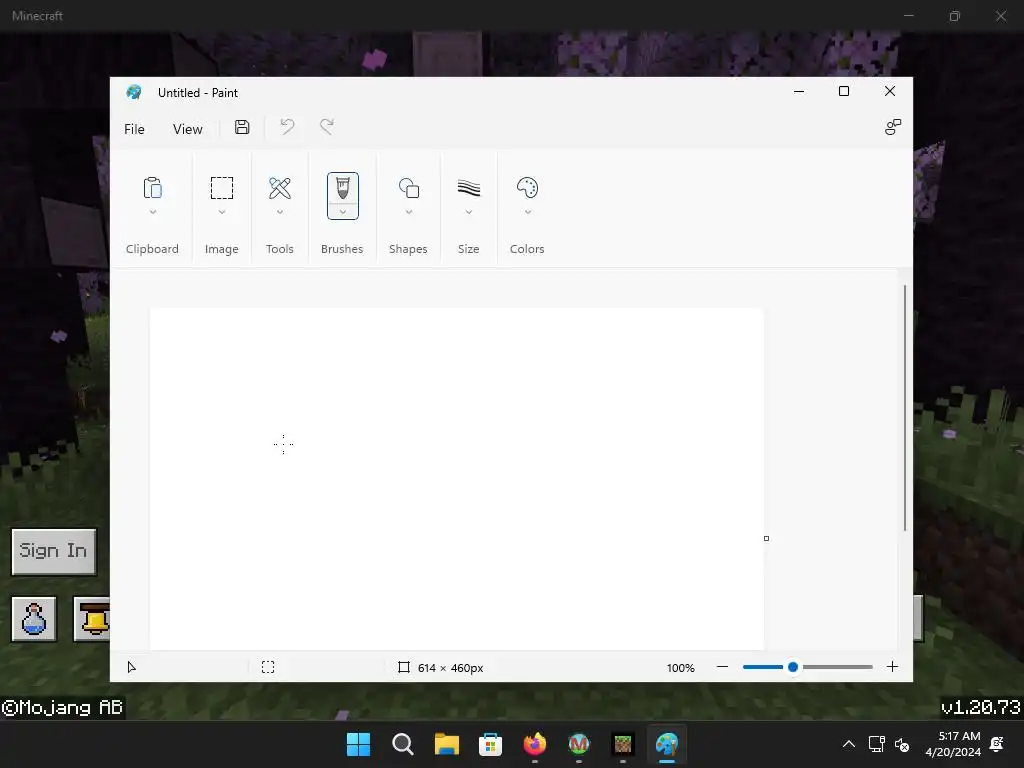Open File Explorer from taskbar
Screen dimensions: 1024x768
coord(447,744)
